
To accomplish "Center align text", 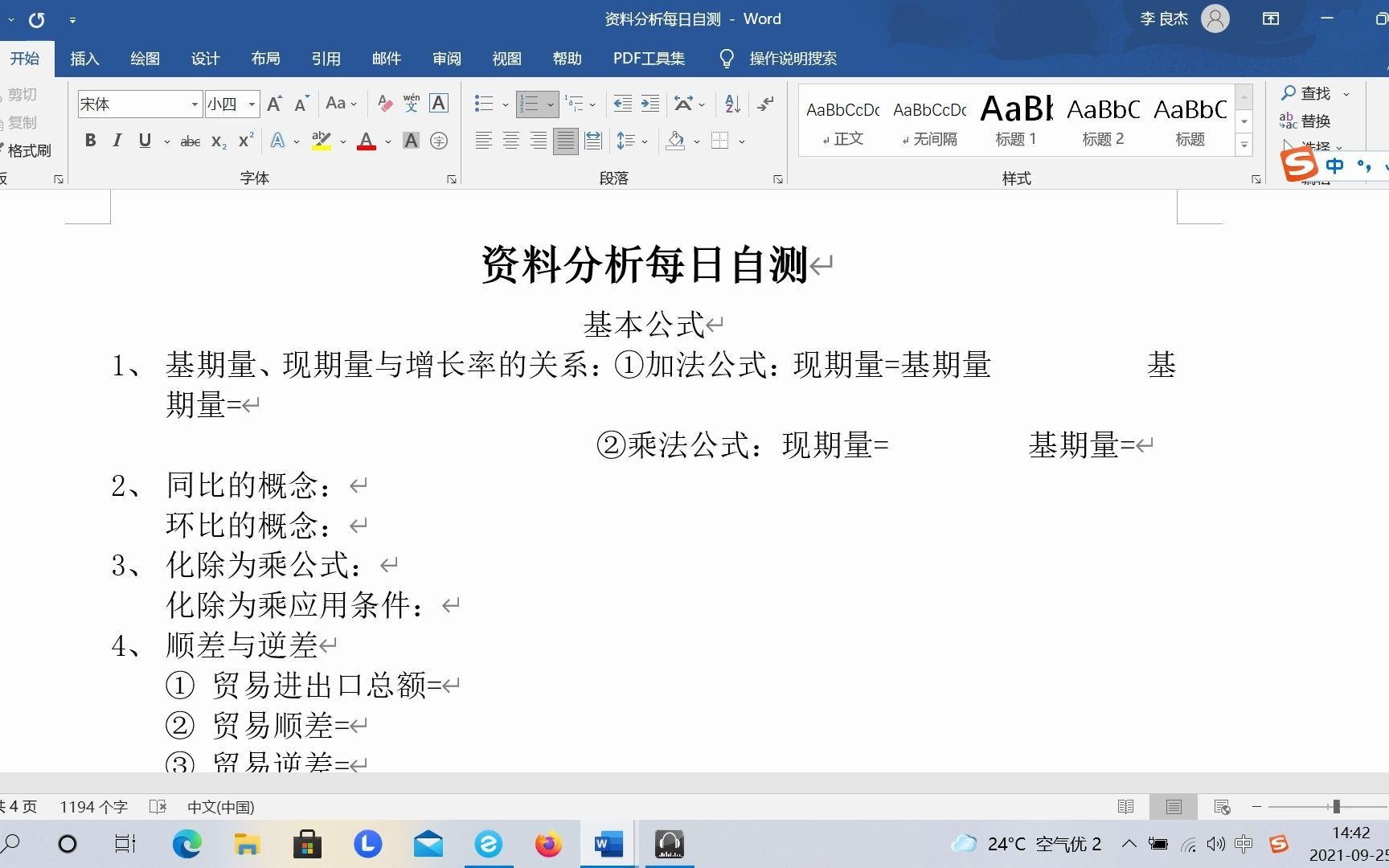I will tap(511, 141).
